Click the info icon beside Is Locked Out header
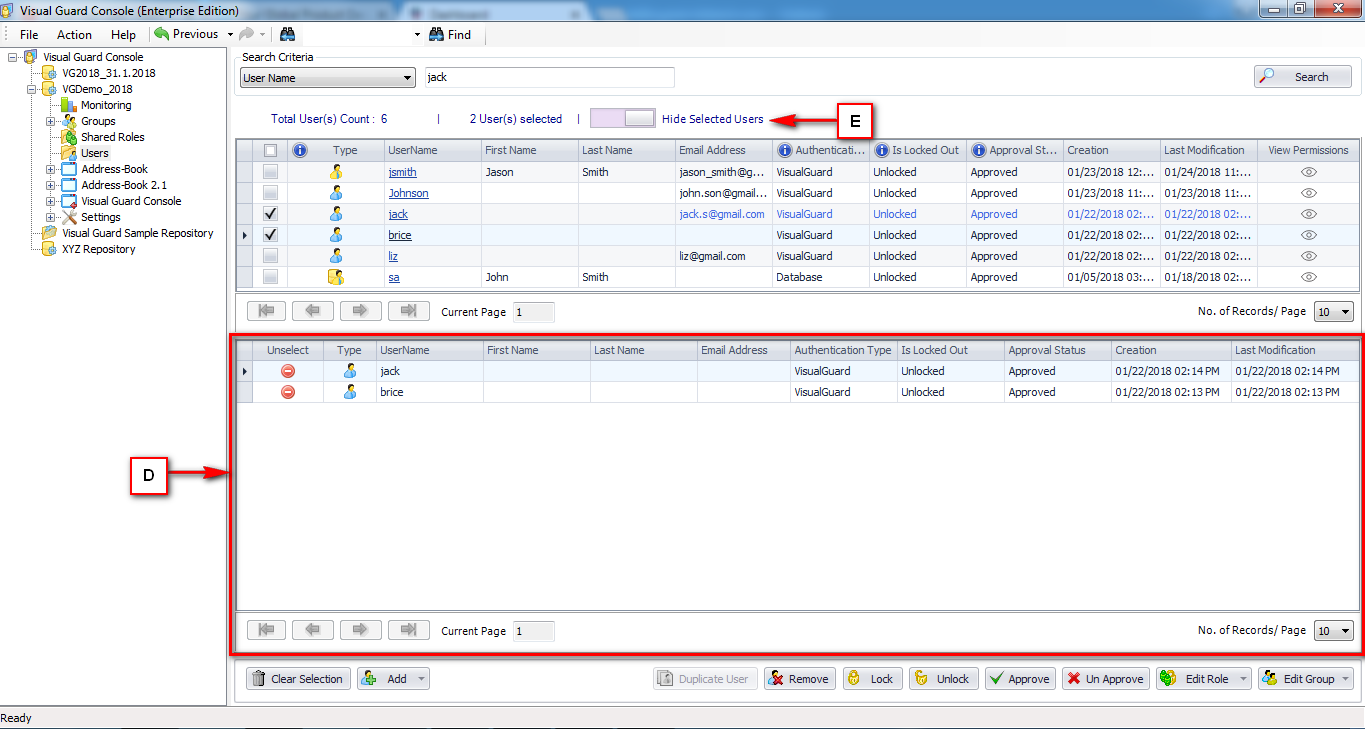The height and width of the screenshot is (729, 1365). click(881, 150)
